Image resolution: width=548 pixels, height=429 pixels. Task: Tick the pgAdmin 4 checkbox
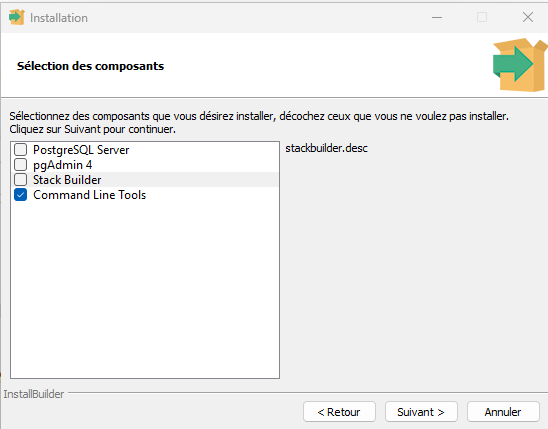pos(20,165)
